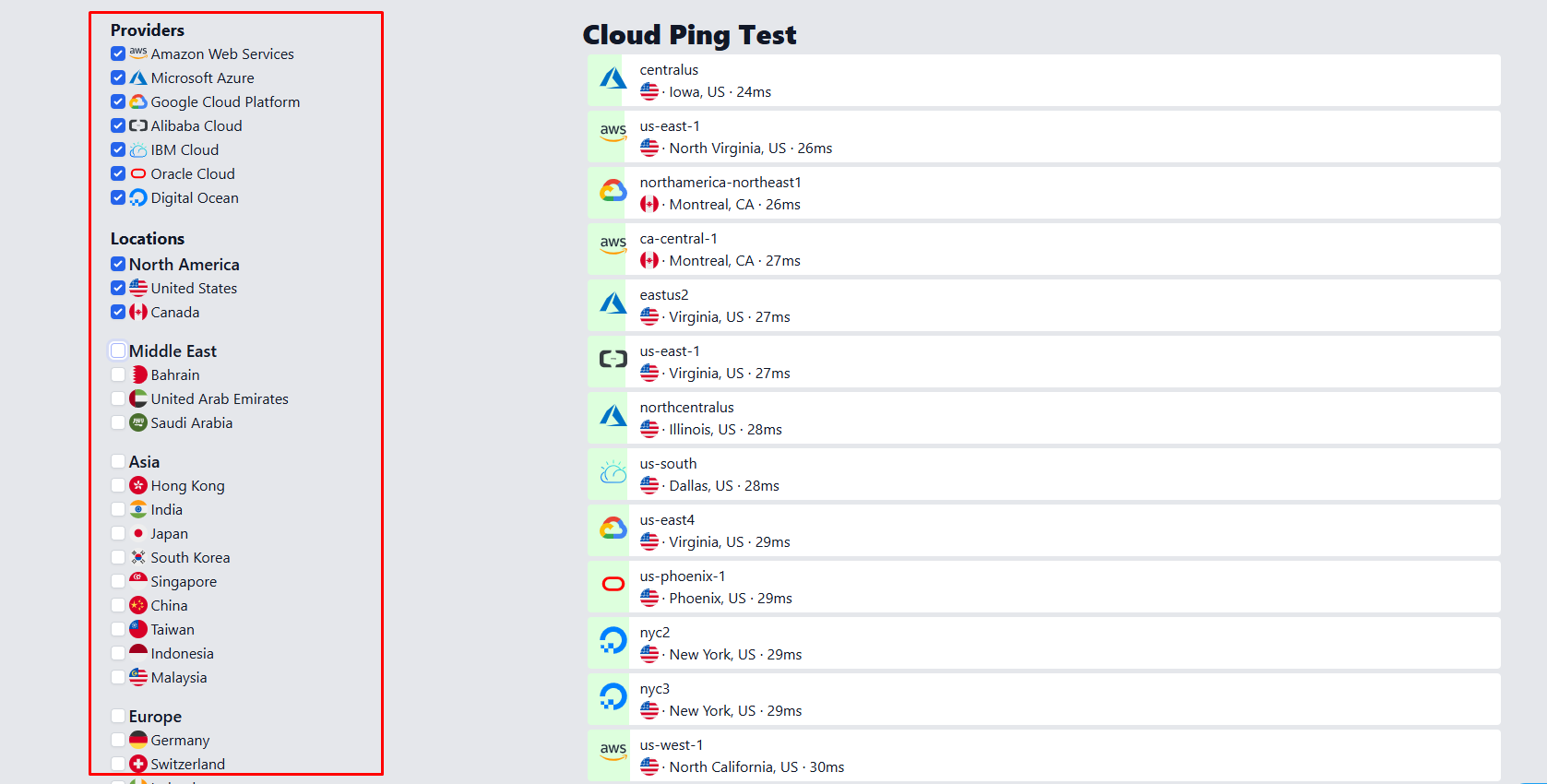The image size is (1547, 784).
Task: Click the ca-central-1 region name
Action: pyautogui.click(x=679, y=239)
